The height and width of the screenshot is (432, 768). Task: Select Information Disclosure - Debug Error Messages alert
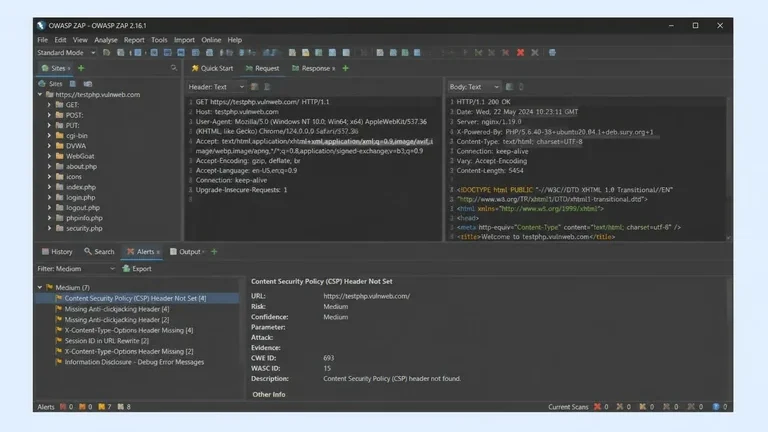(x=134, y=362)
